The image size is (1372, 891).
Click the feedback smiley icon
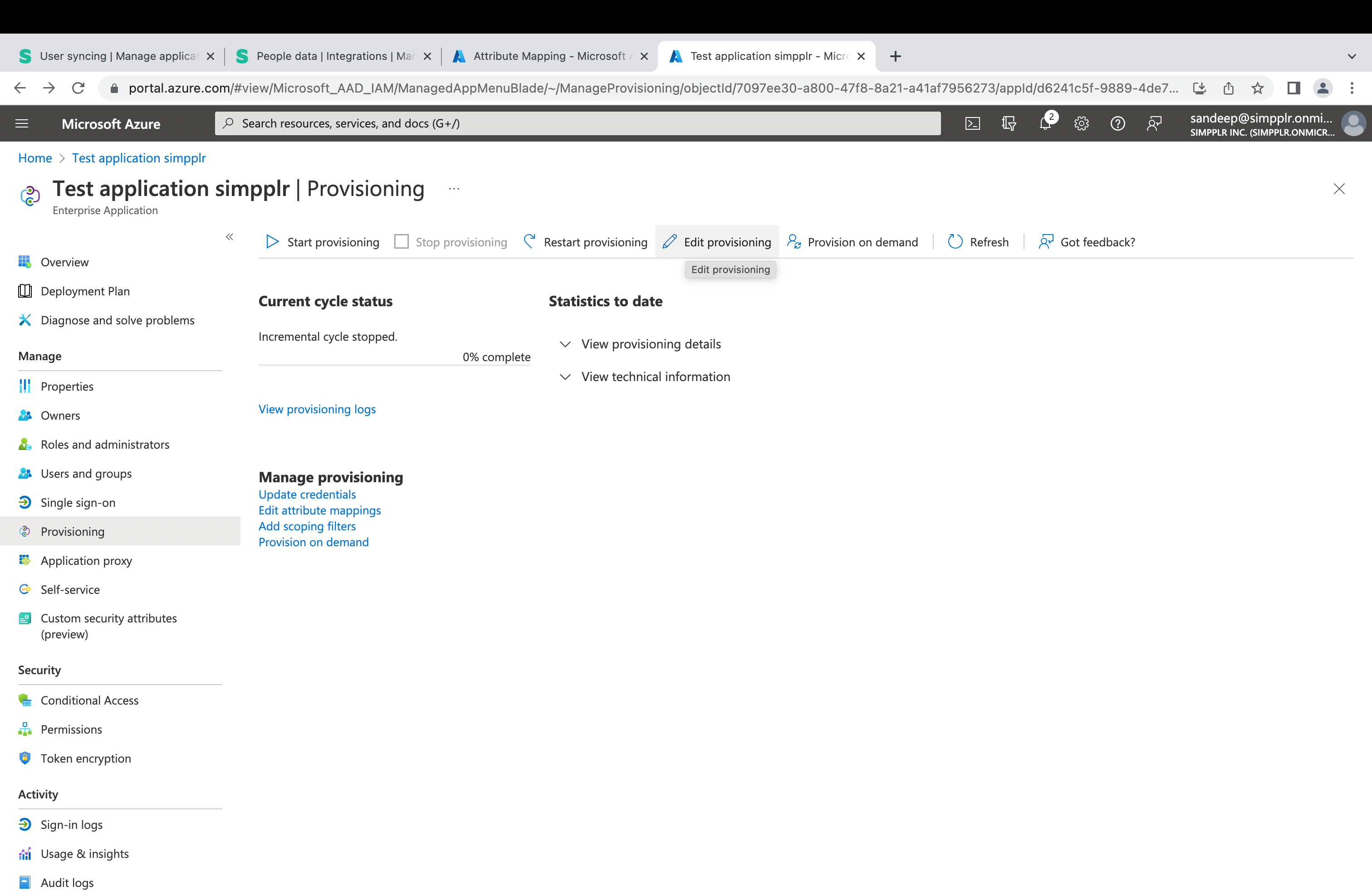coord(1155,123)
